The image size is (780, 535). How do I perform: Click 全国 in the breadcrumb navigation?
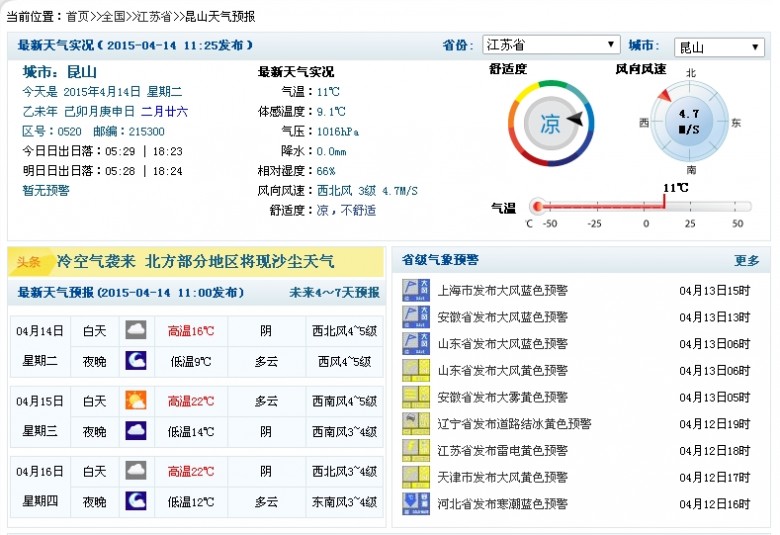(x=113, y=16)
